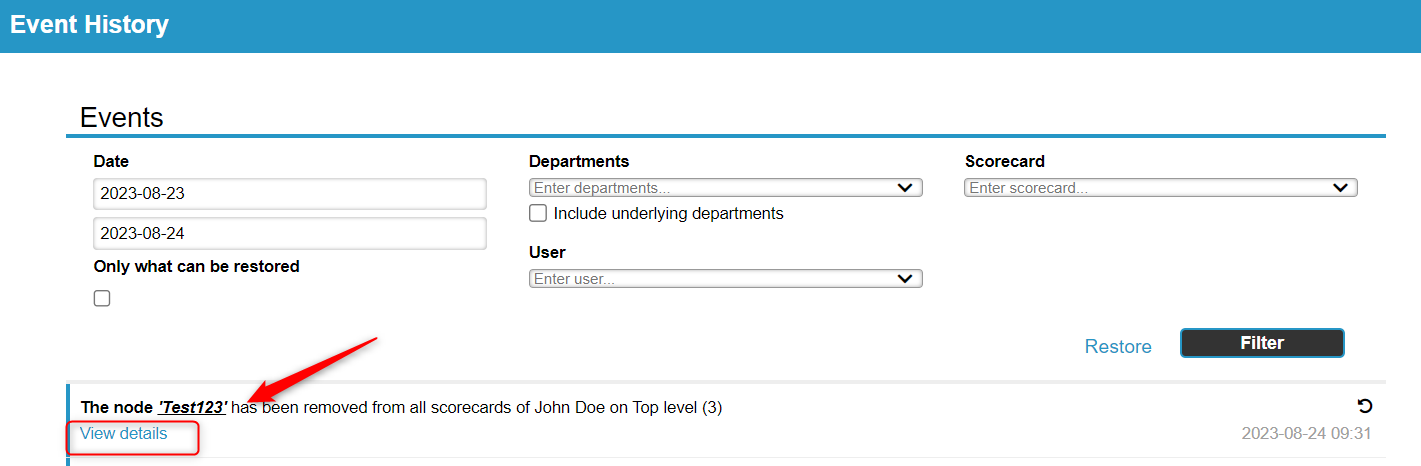Expand the Departments dropdown arrow
The image size is (1421, 466).
coord(905,188)
